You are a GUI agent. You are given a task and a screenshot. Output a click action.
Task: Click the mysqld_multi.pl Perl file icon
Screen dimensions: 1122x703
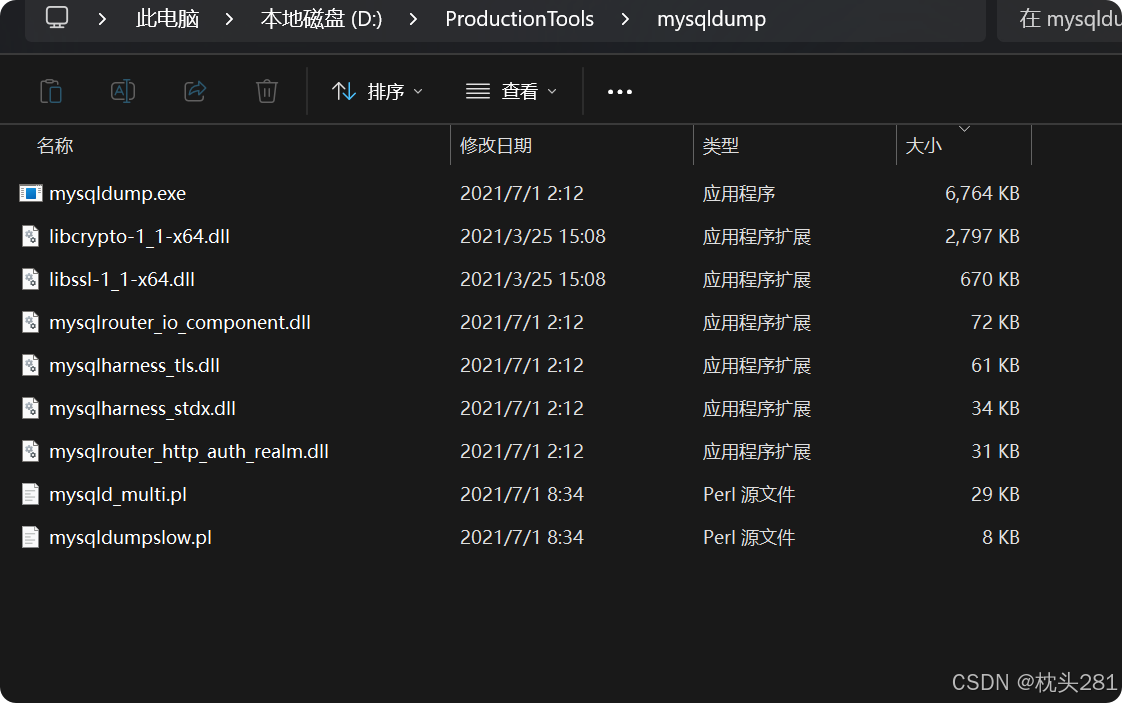point(30,494)
